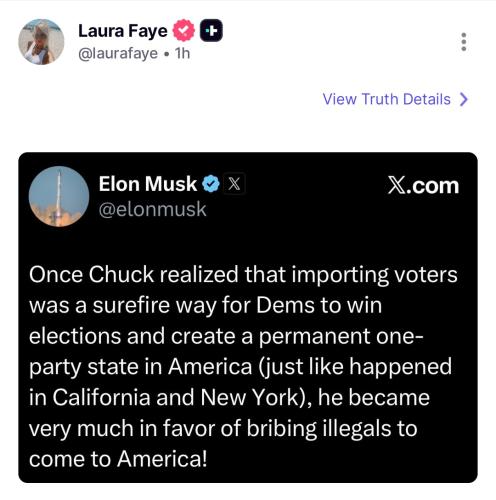
Task: Click the line starting 'Once Chuck realized'
Action: [243, 275]
